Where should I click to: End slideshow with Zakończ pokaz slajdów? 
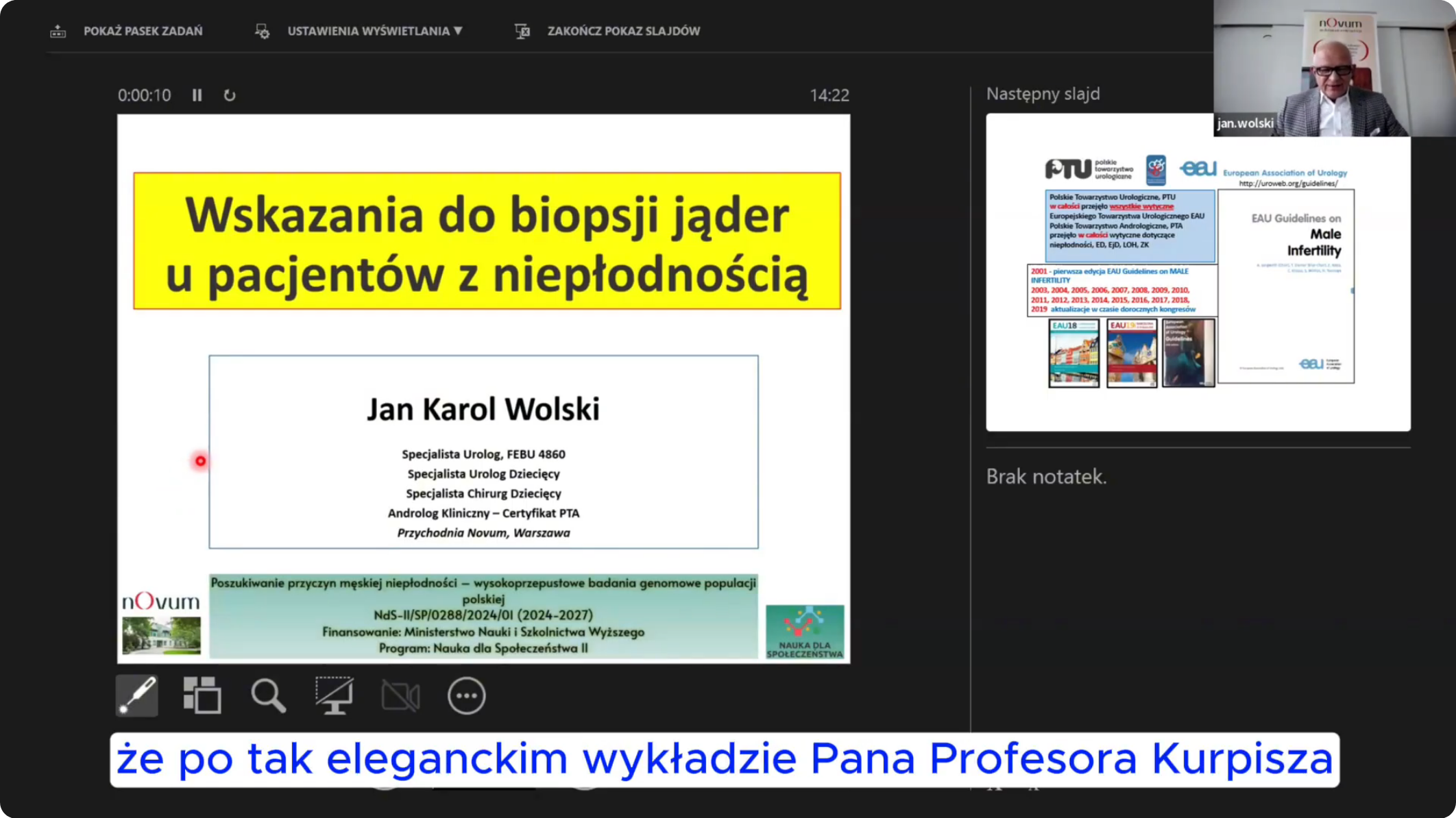[623, 31]
